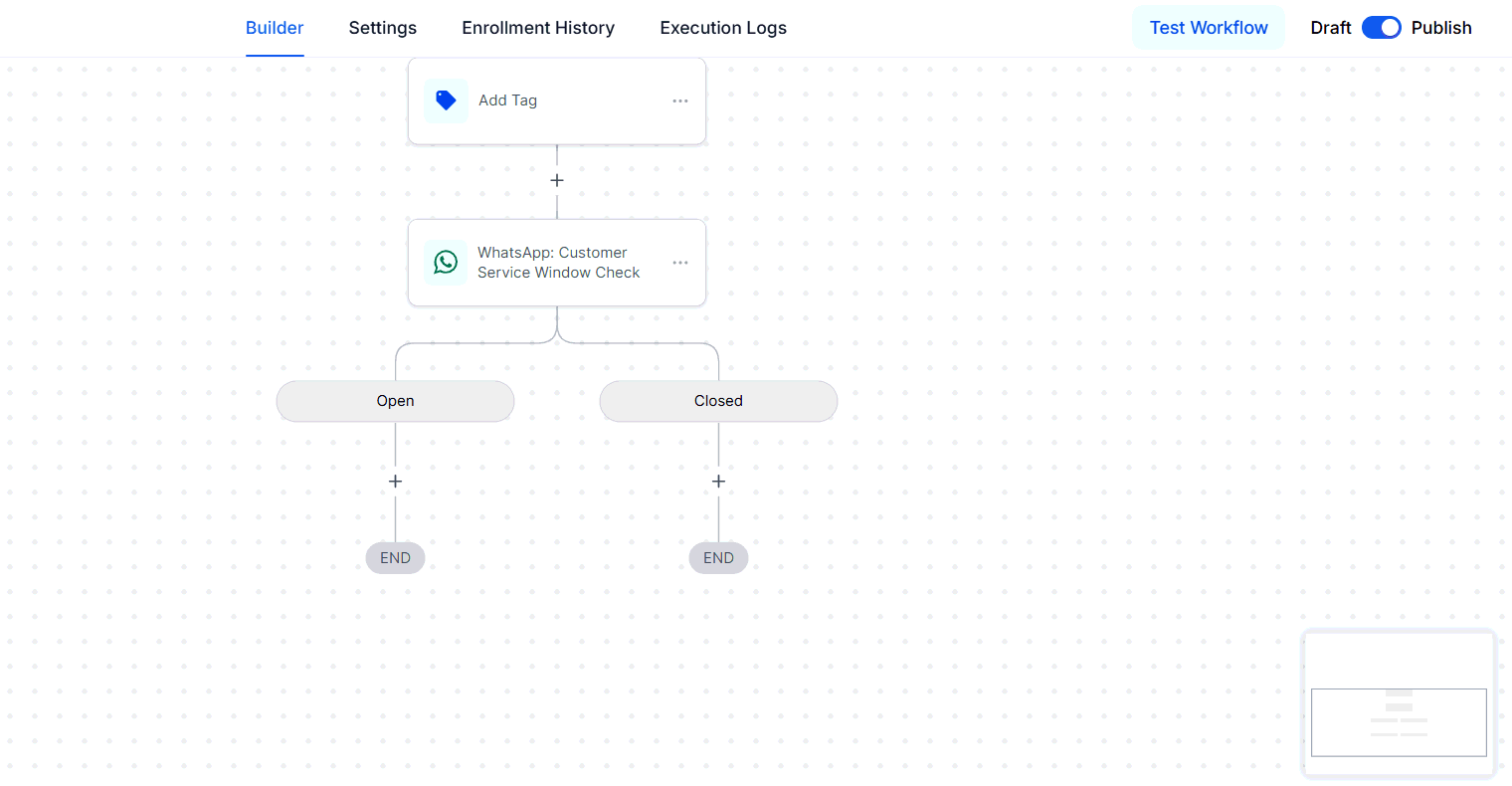
Task: Select the Open branch node
Action: 395,401
